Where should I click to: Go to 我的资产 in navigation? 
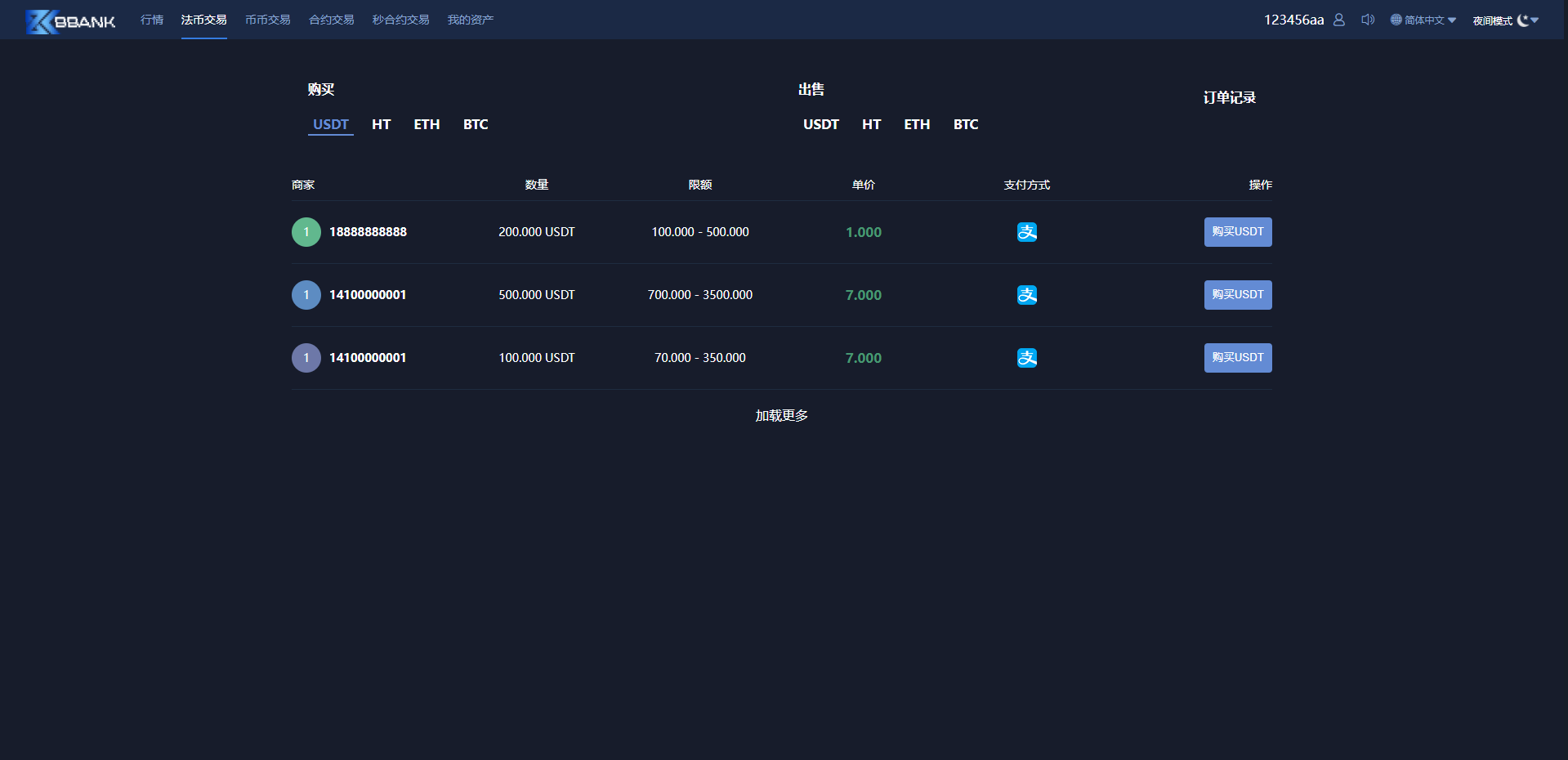[x=471, y=20]
